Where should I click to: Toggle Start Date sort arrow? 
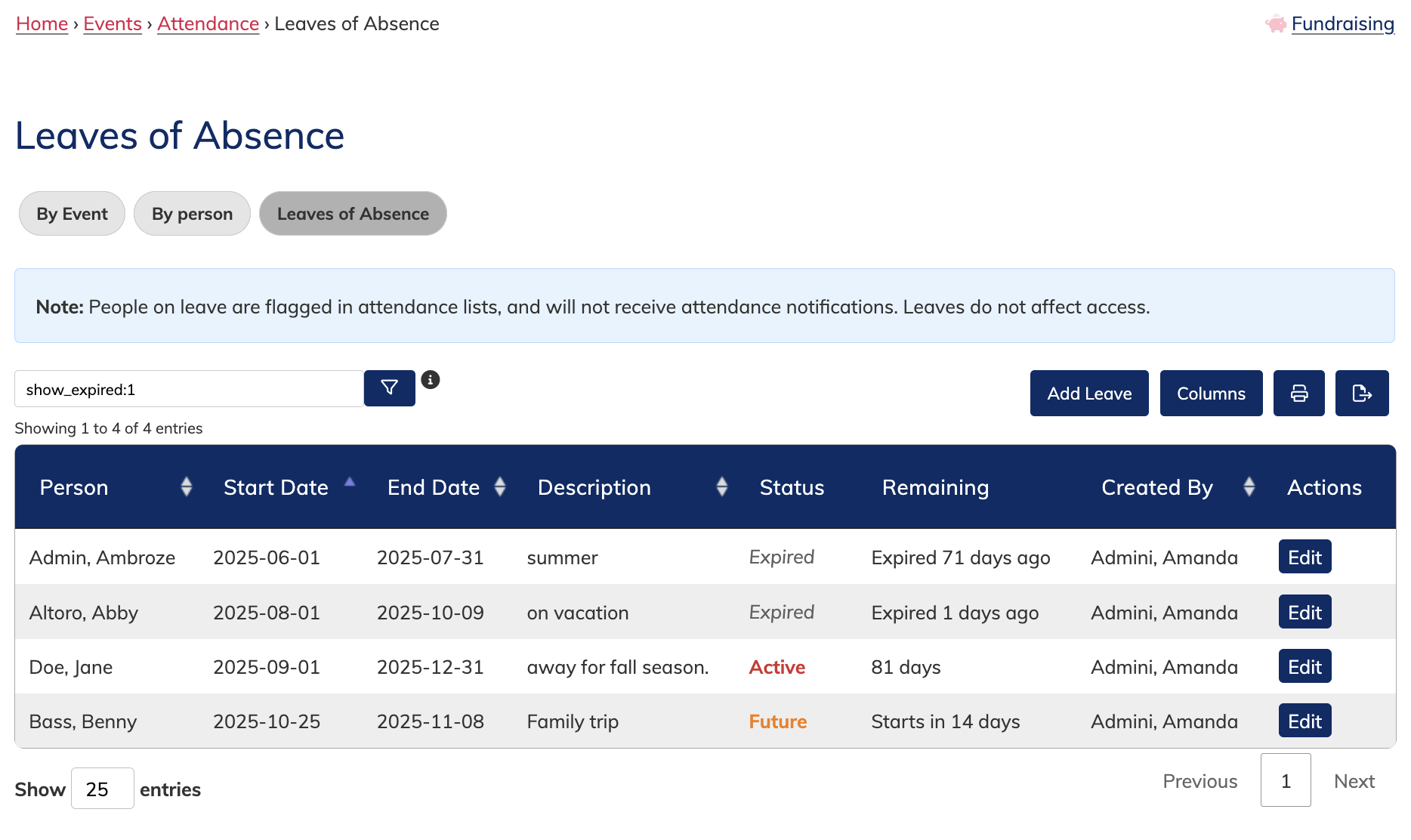pyautogui.click(x=350, y=483)
